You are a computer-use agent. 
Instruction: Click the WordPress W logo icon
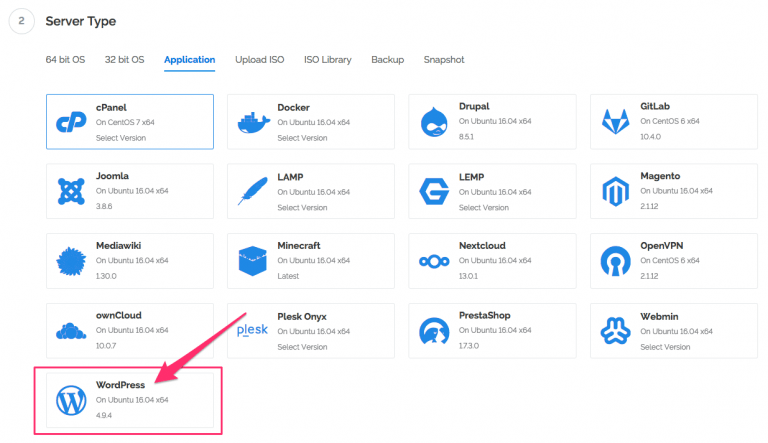point(71,400)
